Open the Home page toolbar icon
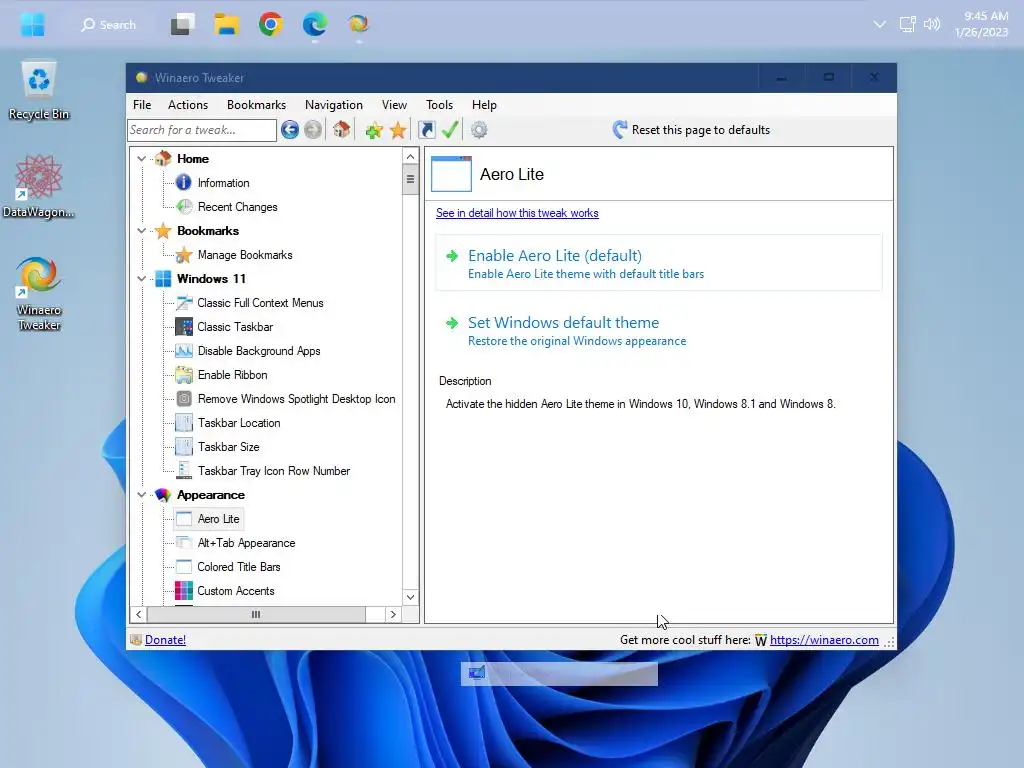Image resolution: width=1024 pixels, height=768 pixels. click(342, 130)
